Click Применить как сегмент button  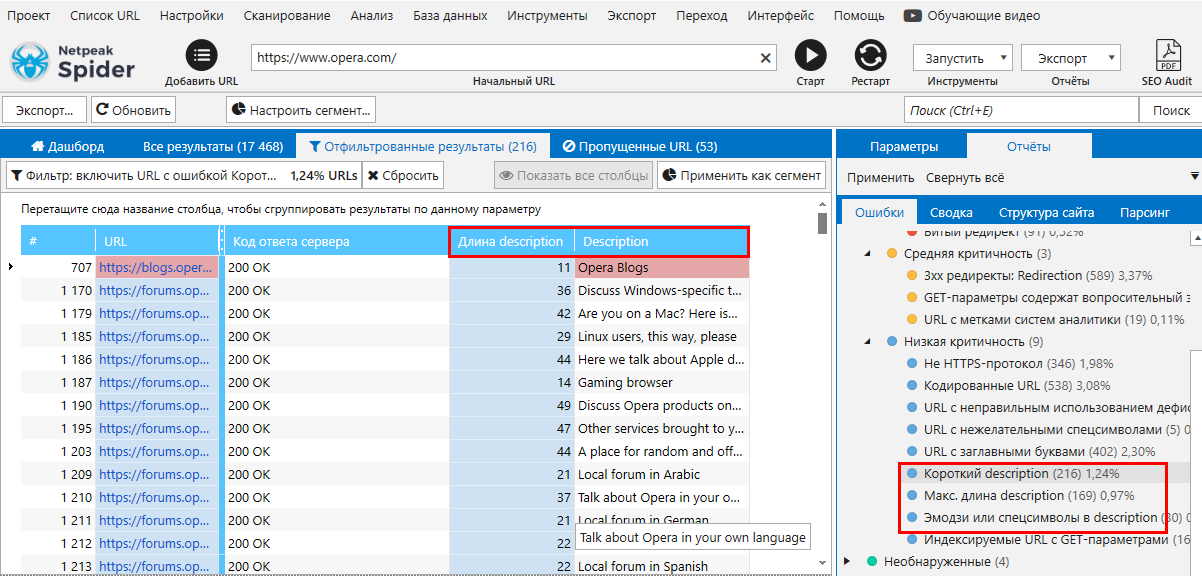[x=741, y=175]
